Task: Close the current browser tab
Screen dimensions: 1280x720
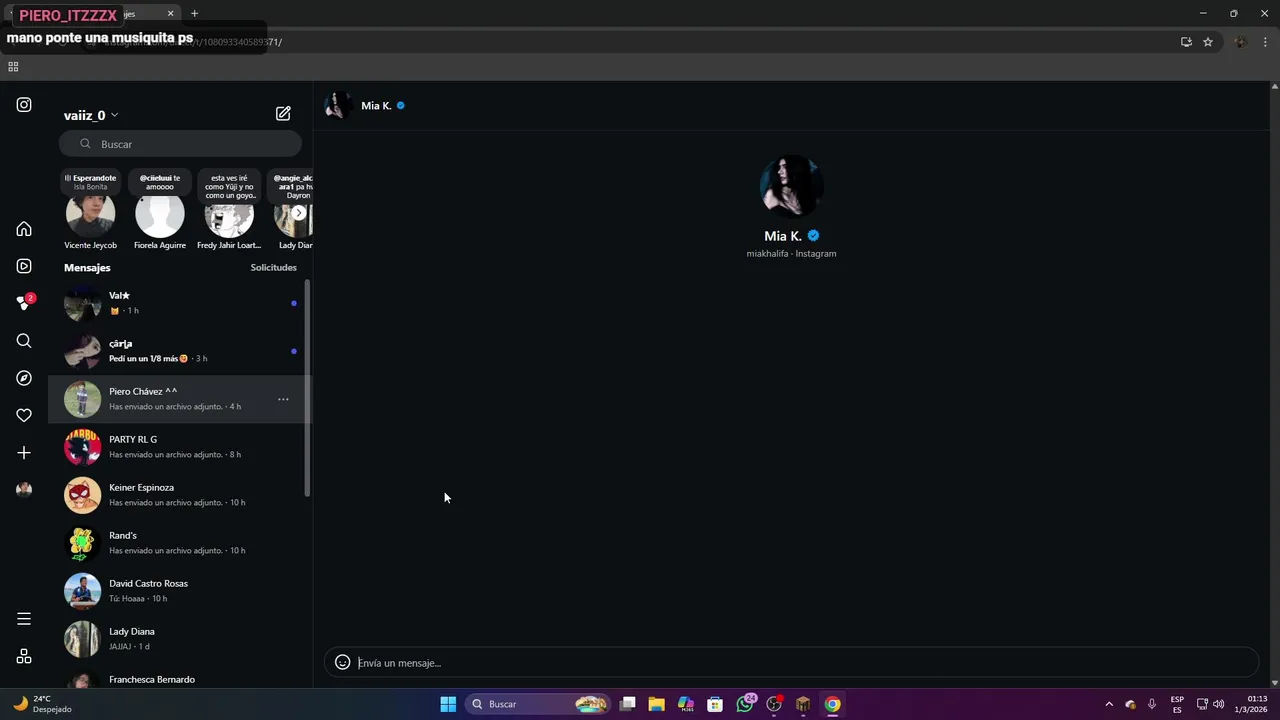Action: (170, 14)
